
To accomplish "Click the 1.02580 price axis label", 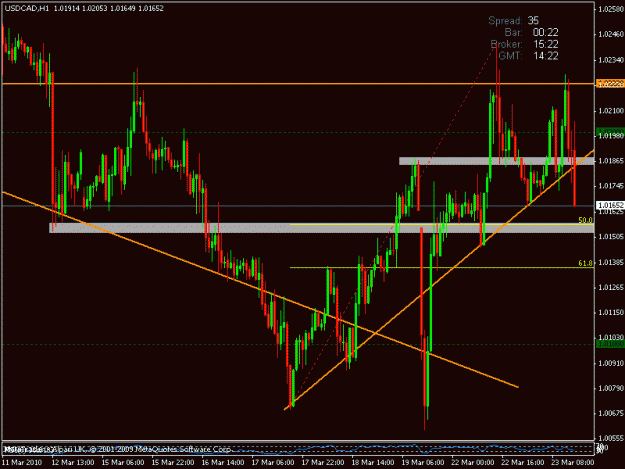I will coord(610,10).
